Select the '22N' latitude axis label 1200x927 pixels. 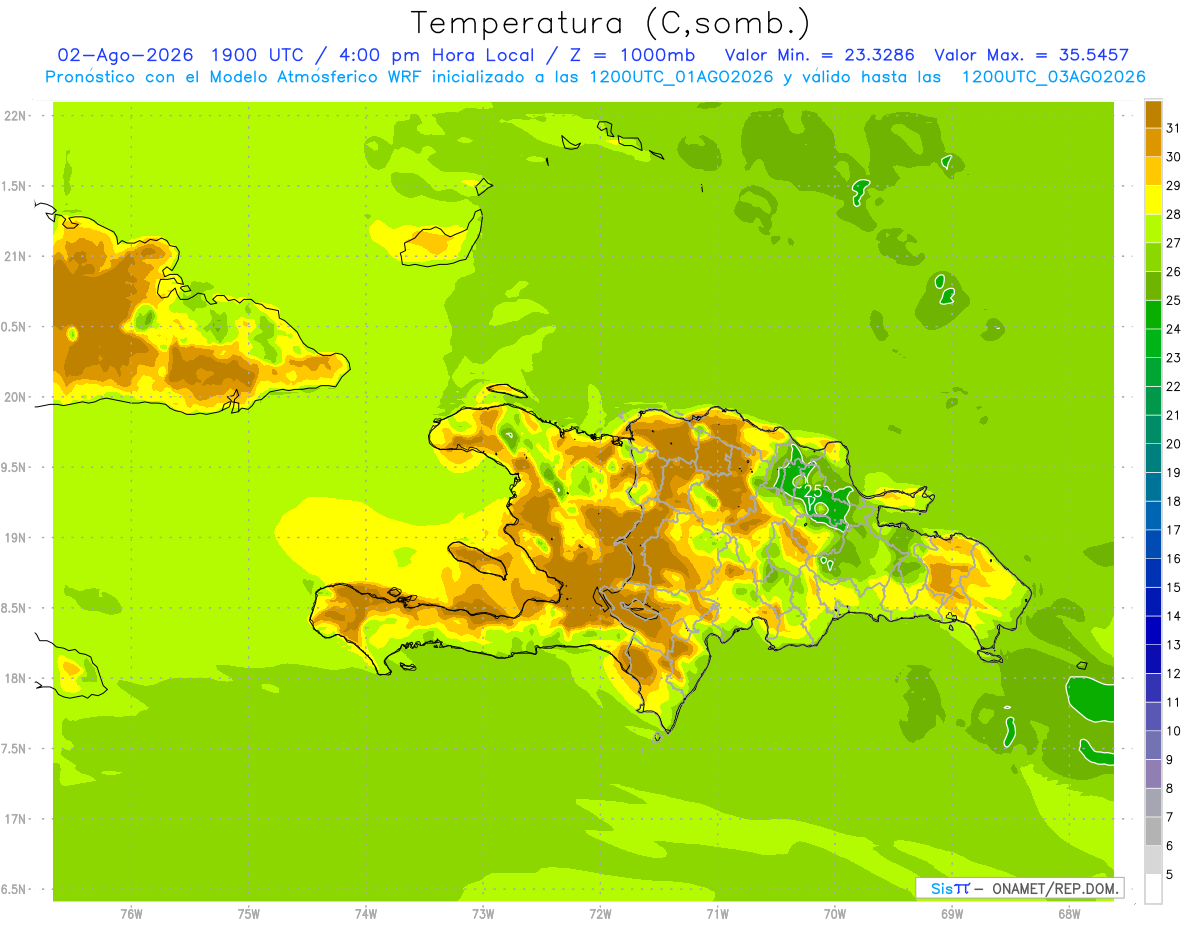tap(14, 116)
